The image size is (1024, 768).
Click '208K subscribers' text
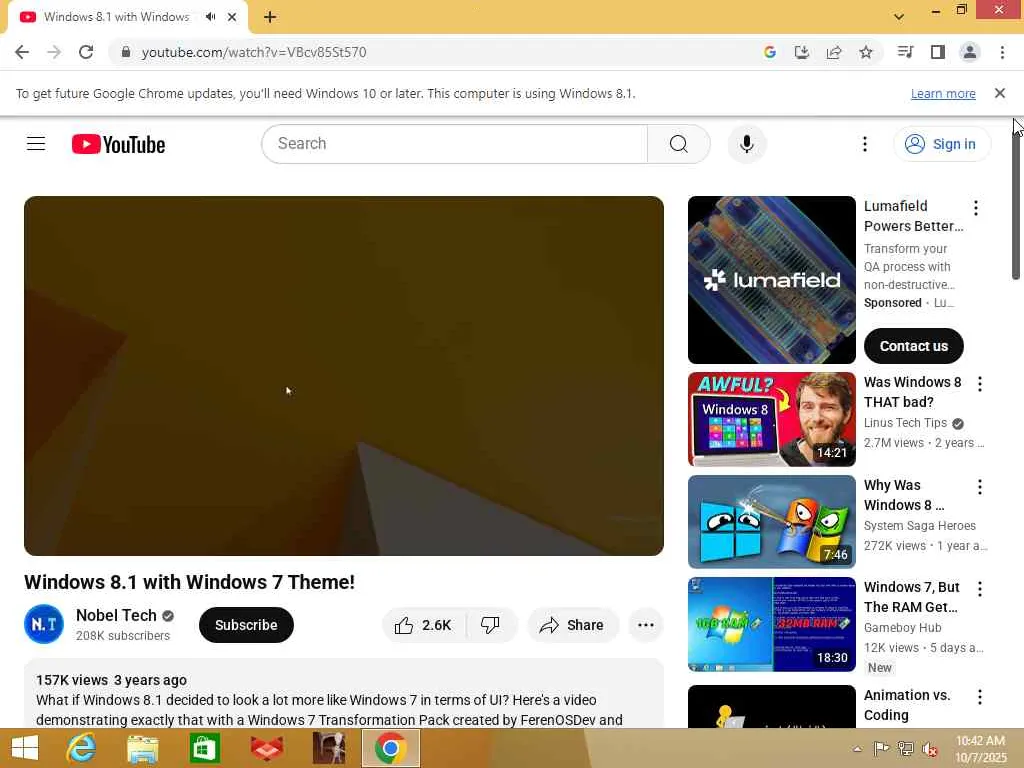click(x=123, y=635)
